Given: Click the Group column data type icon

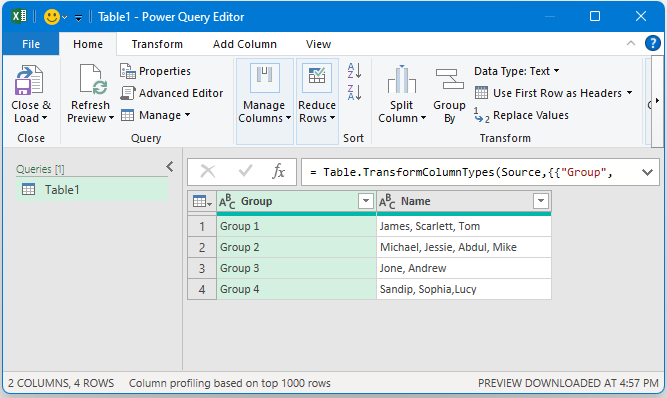Looking at the screenshot, I should pos(227,202).
